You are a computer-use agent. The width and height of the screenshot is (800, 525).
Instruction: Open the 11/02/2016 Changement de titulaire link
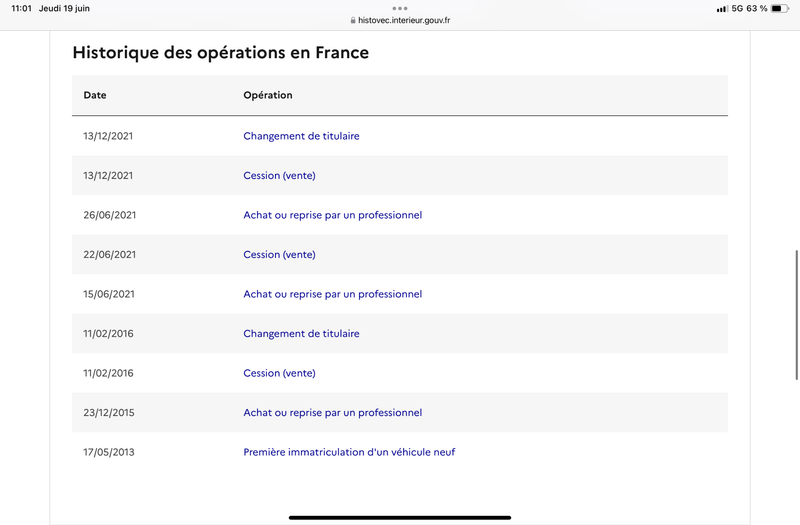point(301,333)
